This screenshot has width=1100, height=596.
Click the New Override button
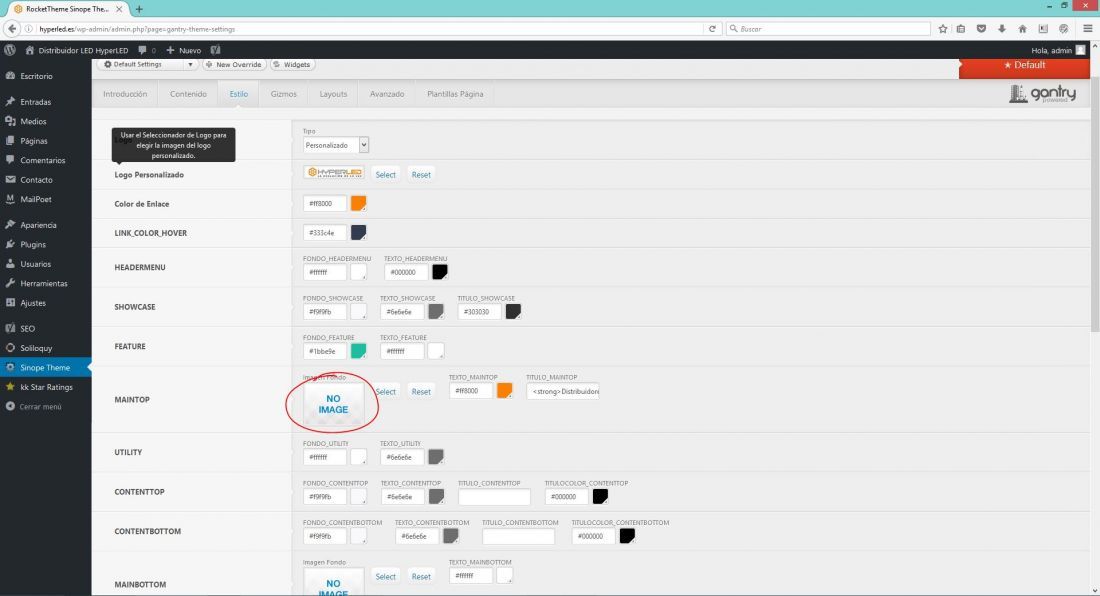coord(234,65)
